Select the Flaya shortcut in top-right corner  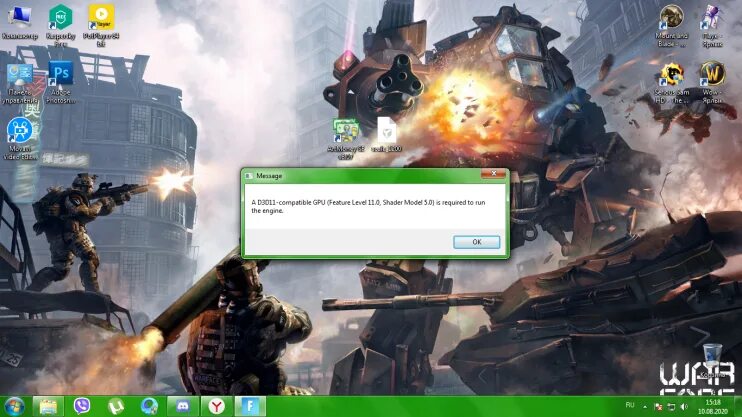point(712,25)
